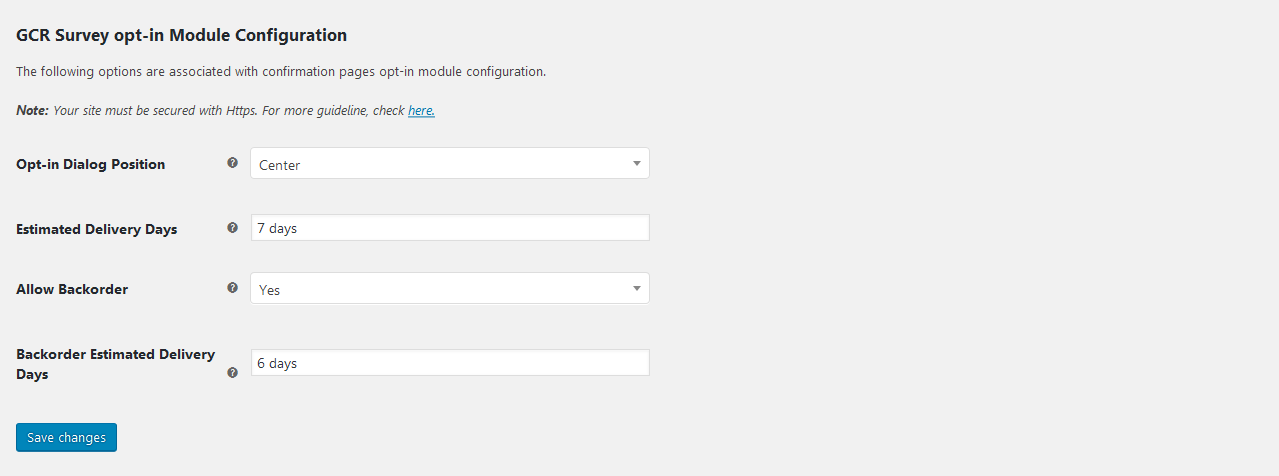Click the description paragraph about confirmation pages

click(x=281, y=72)
